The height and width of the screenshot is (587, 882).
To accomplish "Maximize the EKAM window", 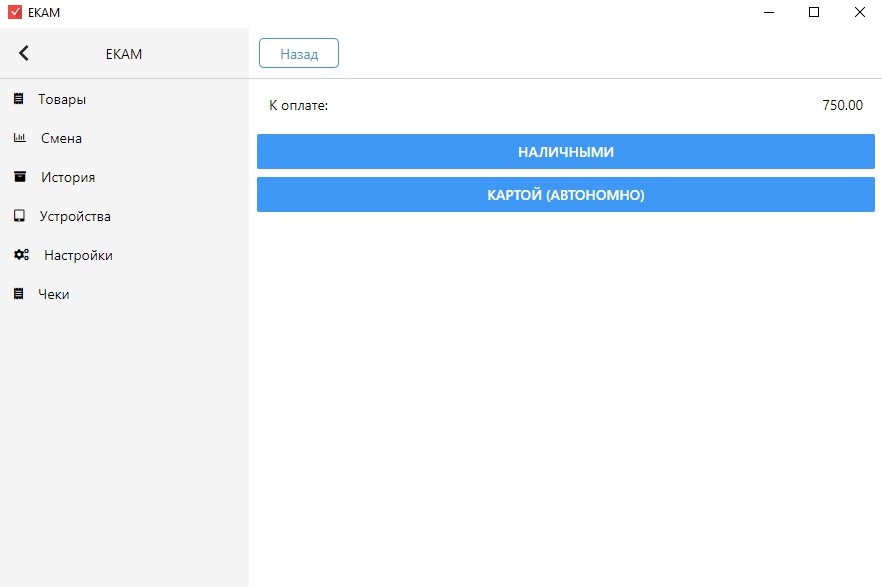I will click(813, 12).
